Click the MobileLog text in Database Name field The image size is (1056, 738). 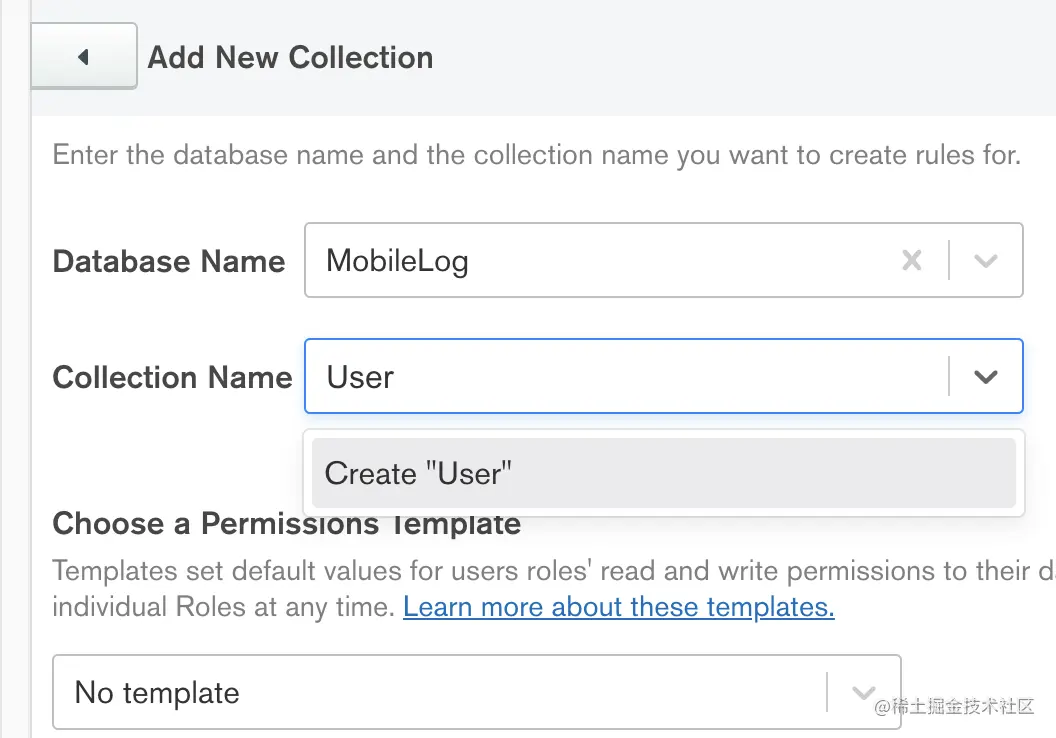tap(397, 261)
